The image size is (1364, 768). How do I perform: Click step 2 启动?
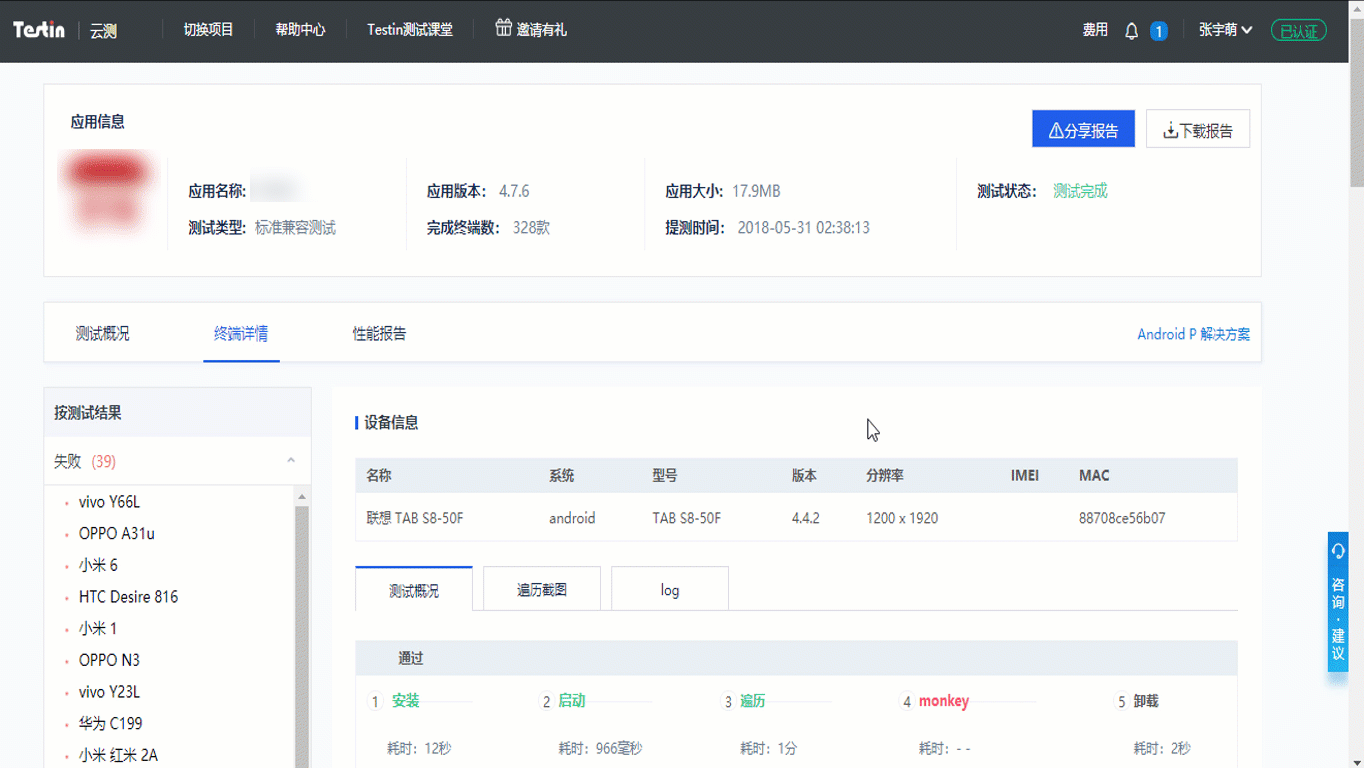(571, 701)
